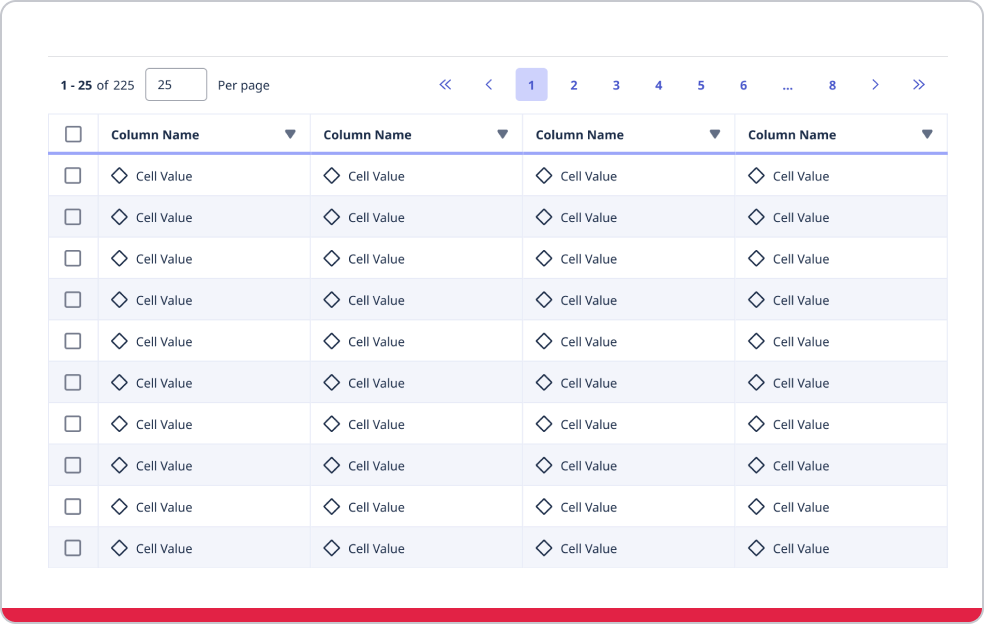Open the fourth column's sort dropdown arrow
This screenshot has height=624, width=984.
click(x=927, y=134)
